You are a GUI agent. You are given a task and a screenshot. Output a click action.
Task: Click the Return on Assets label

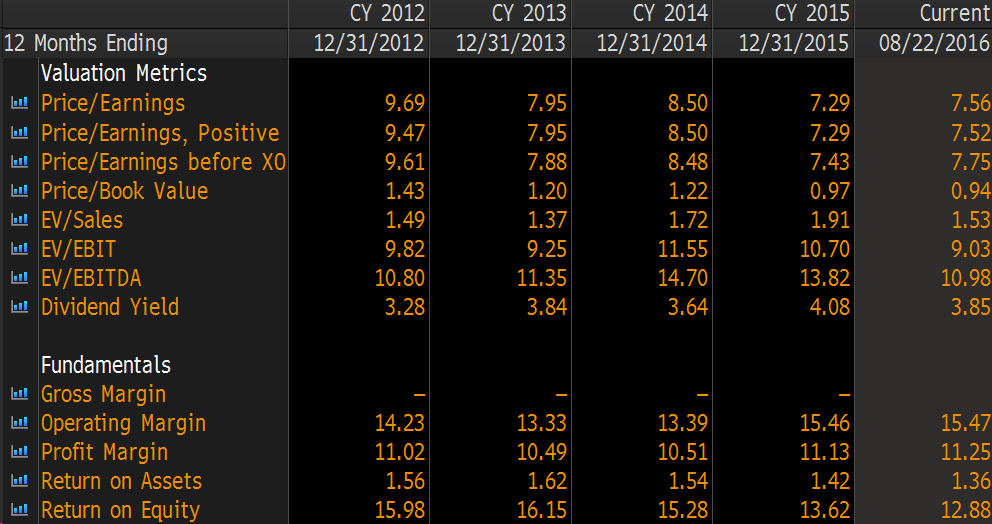pyautogui.click(x=121, y=482)
